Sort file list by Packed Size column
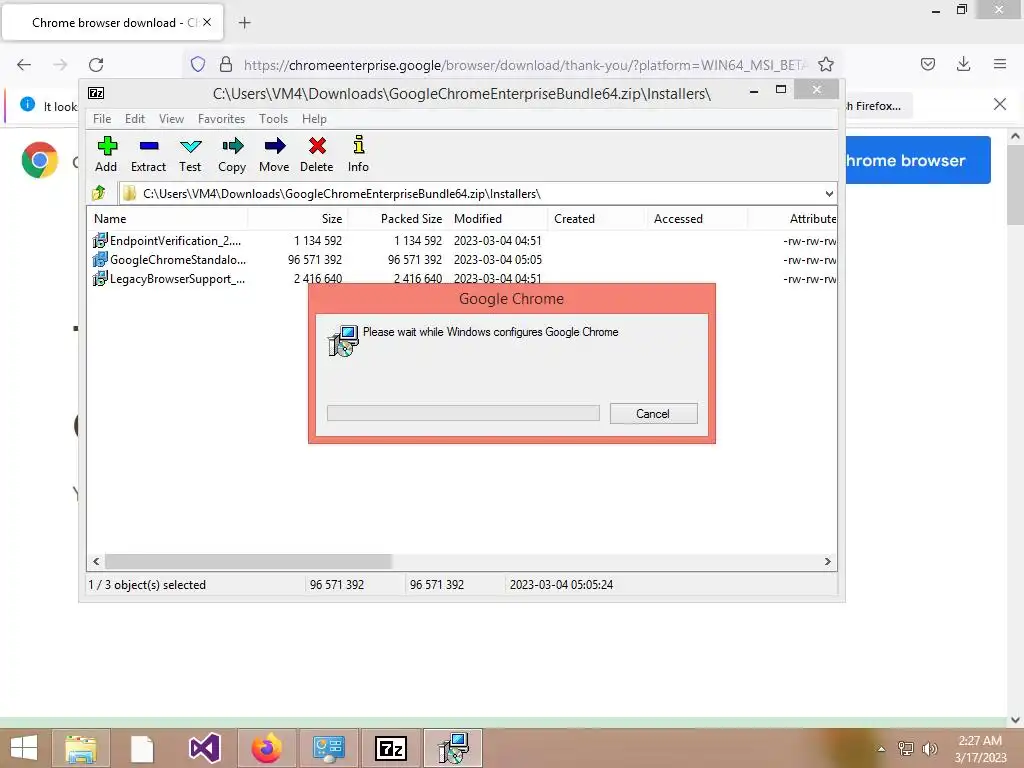1024x768 pixels. tap(398, 219)
